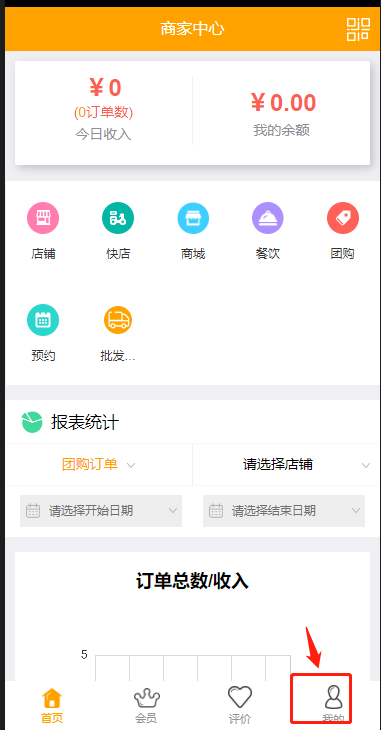Open the 商城 mall icon
381x730 pixels.
(193, 218)
